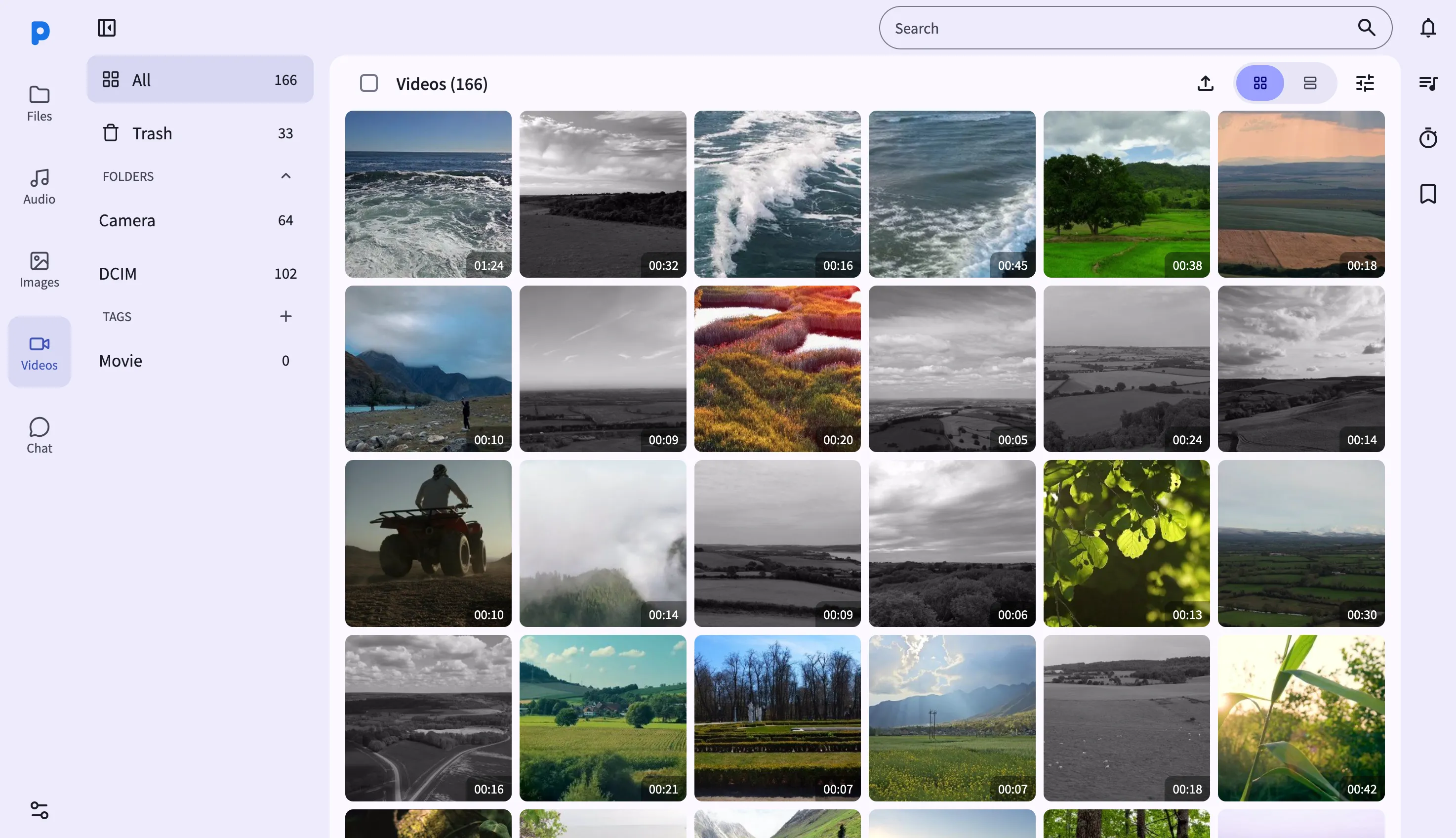Open the timer icon
Screen dimensions: 1456x838
1428,138
